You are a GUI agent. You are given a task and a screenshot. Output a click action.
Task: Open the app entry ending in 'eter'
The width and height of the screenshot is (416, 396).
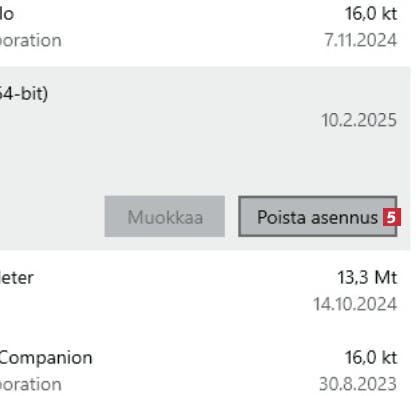coord(17,278)
